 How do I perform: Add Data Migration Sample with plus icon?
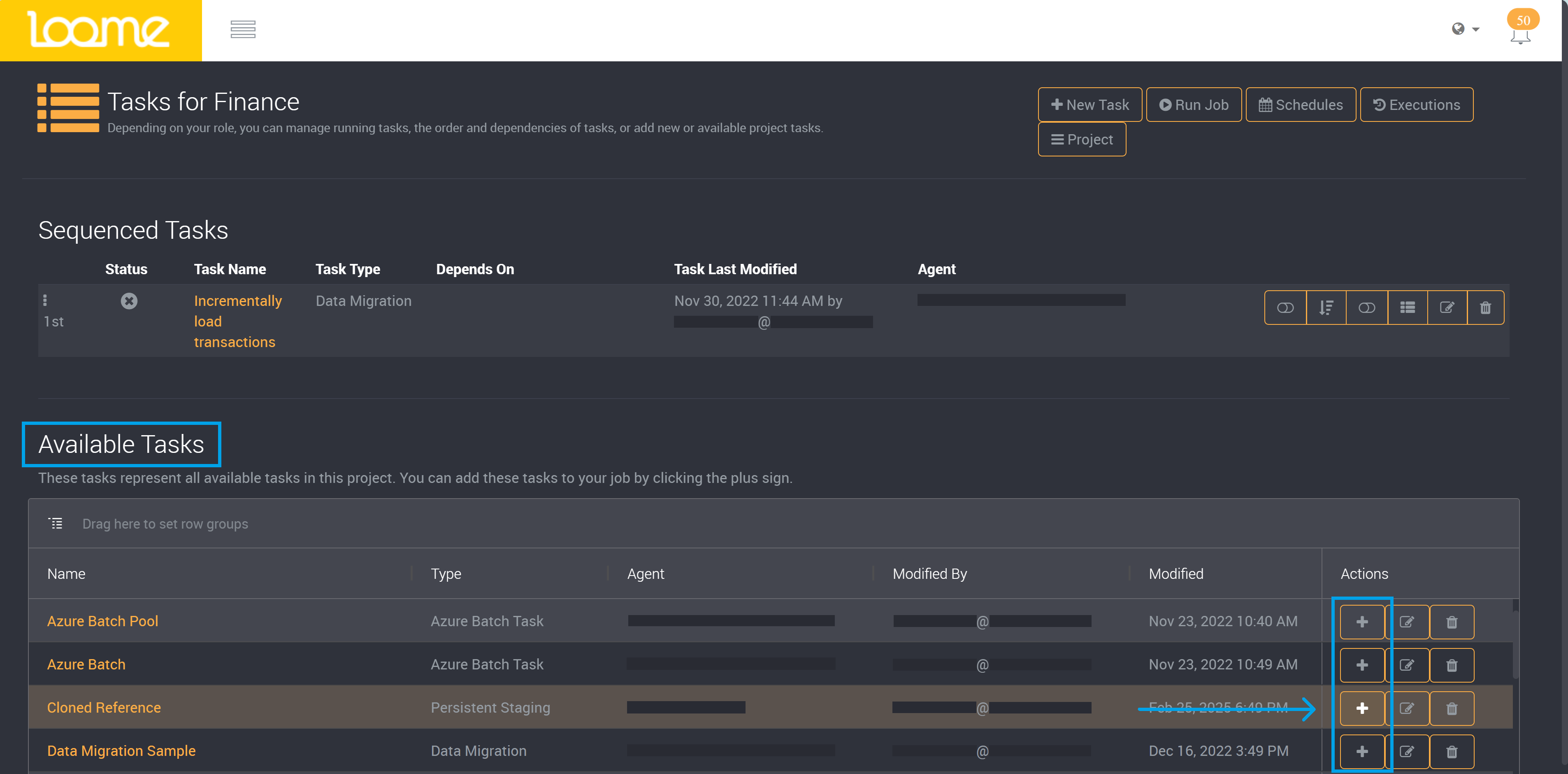(1362, 751)
